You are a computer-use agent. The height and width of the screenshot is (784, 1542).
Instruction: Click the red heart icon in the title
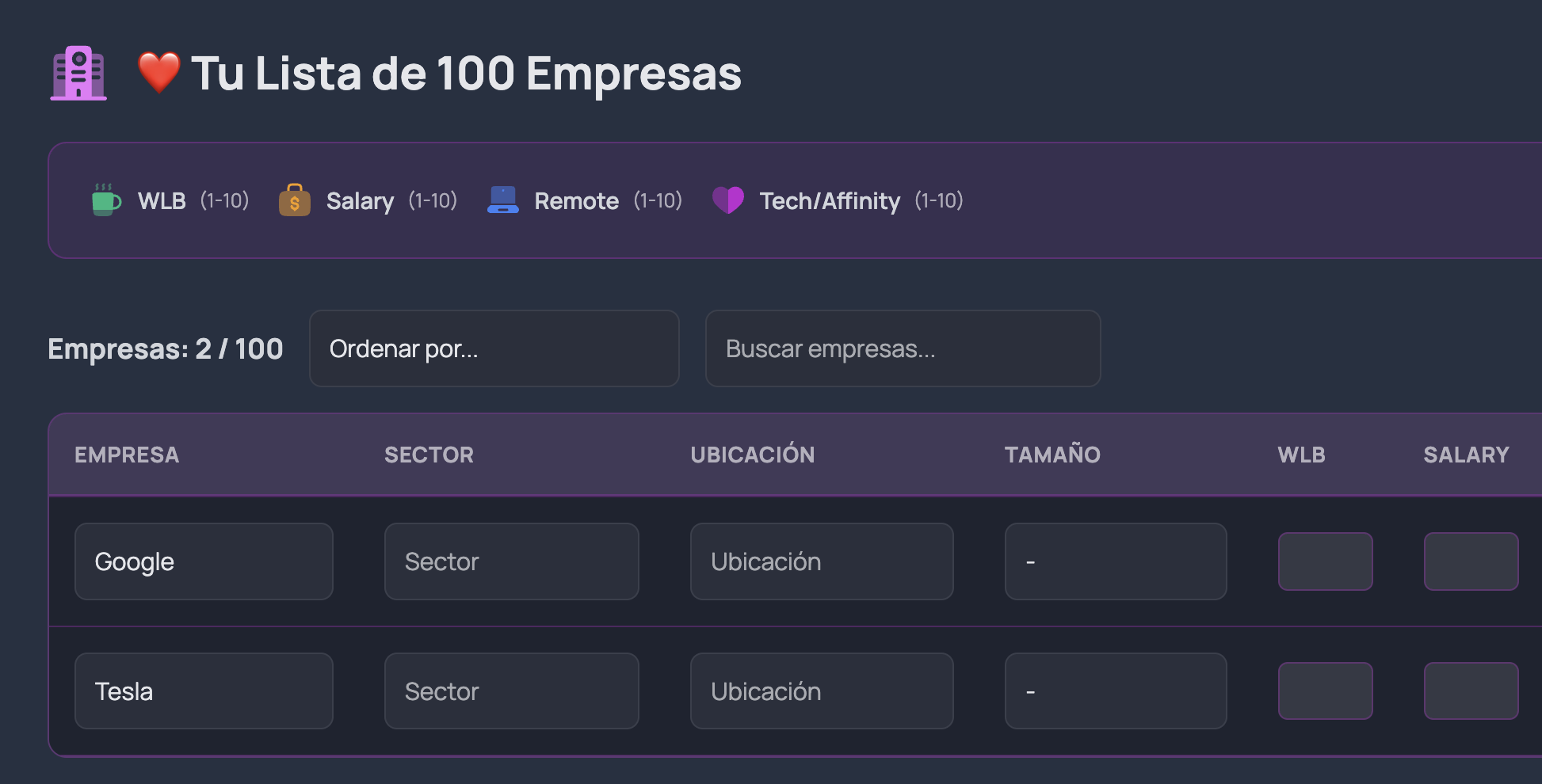[x=158, y=73]
